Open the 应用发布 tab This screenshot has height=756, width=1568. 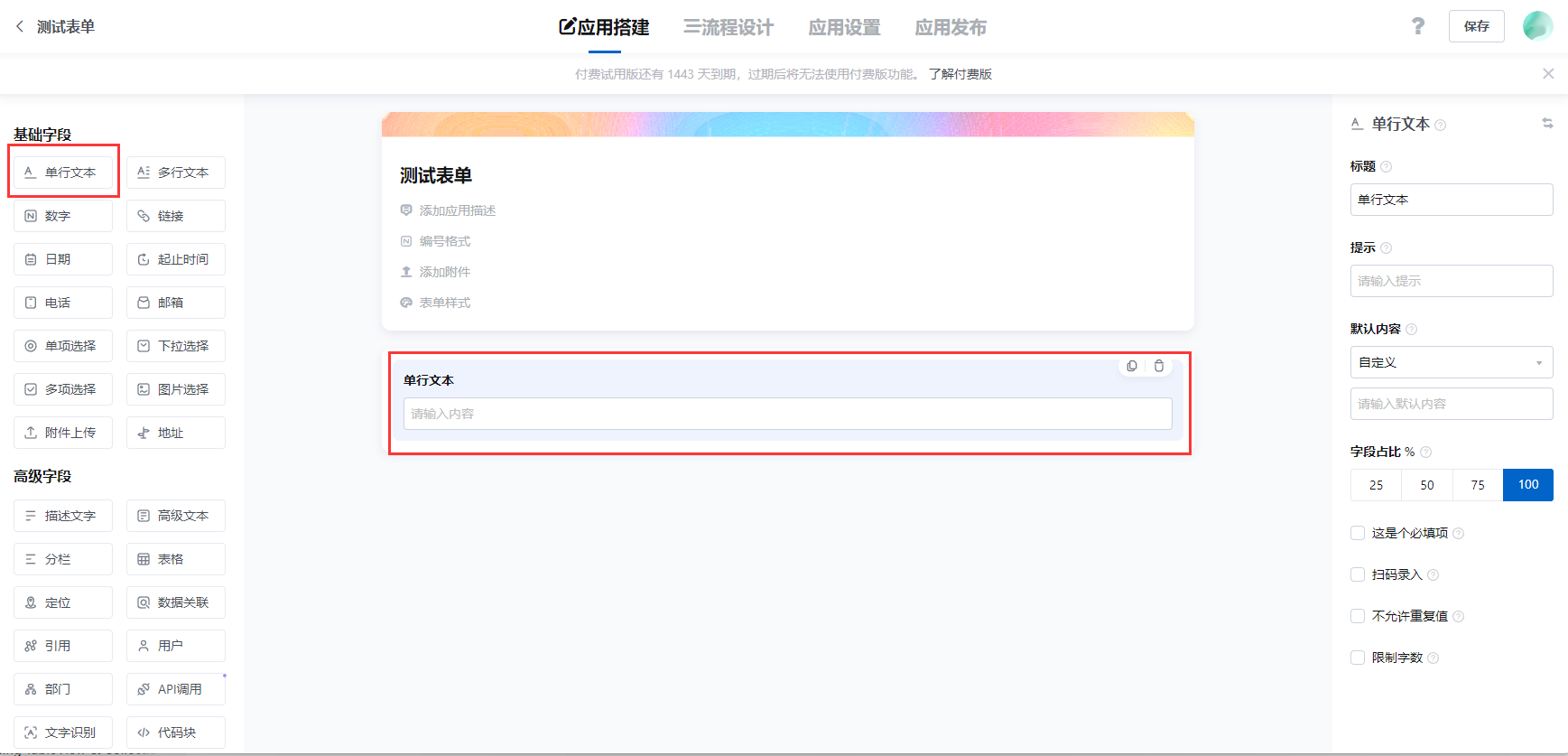pos(951,27)
